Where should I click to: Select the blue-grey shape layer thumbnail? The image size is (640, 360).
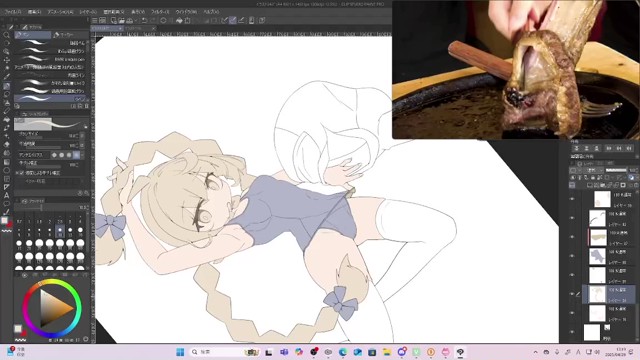coord(597,256)
